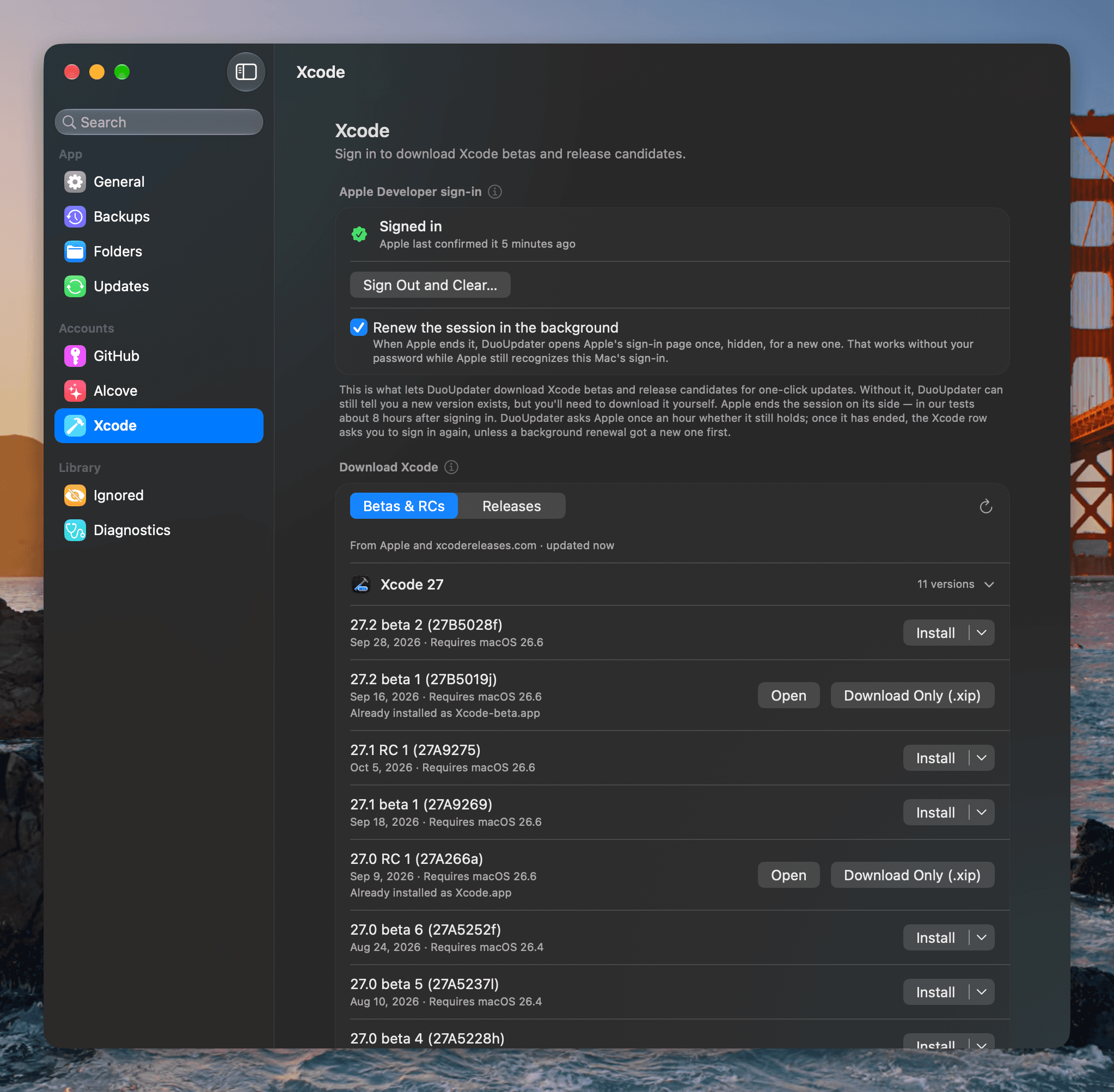
Task: Click "Oct 5, 2026" release date text
Action: tap(382, 768)
